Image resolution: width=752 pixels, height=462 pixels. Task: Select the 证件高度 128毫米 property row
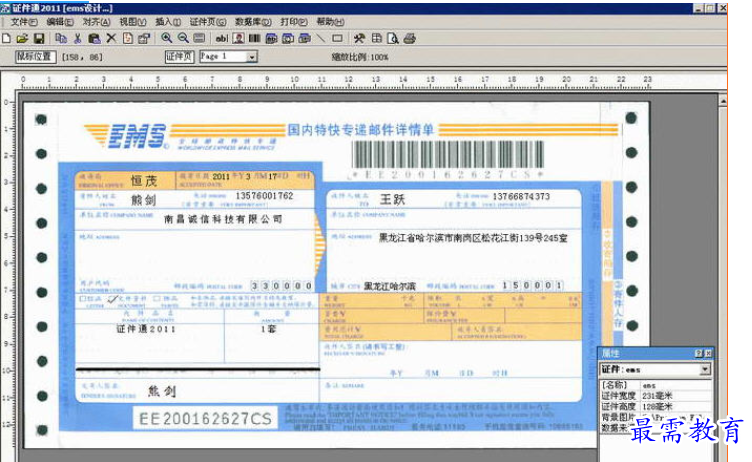coord(656,406)
